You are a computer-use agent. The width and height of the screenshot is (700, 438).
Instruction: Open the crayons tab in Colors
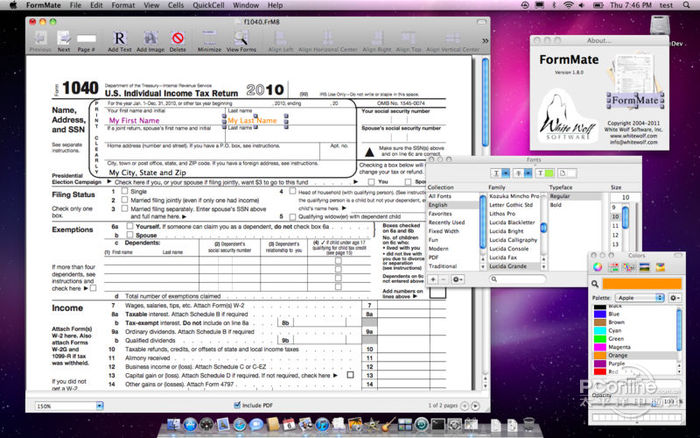(x=660, y=267)
